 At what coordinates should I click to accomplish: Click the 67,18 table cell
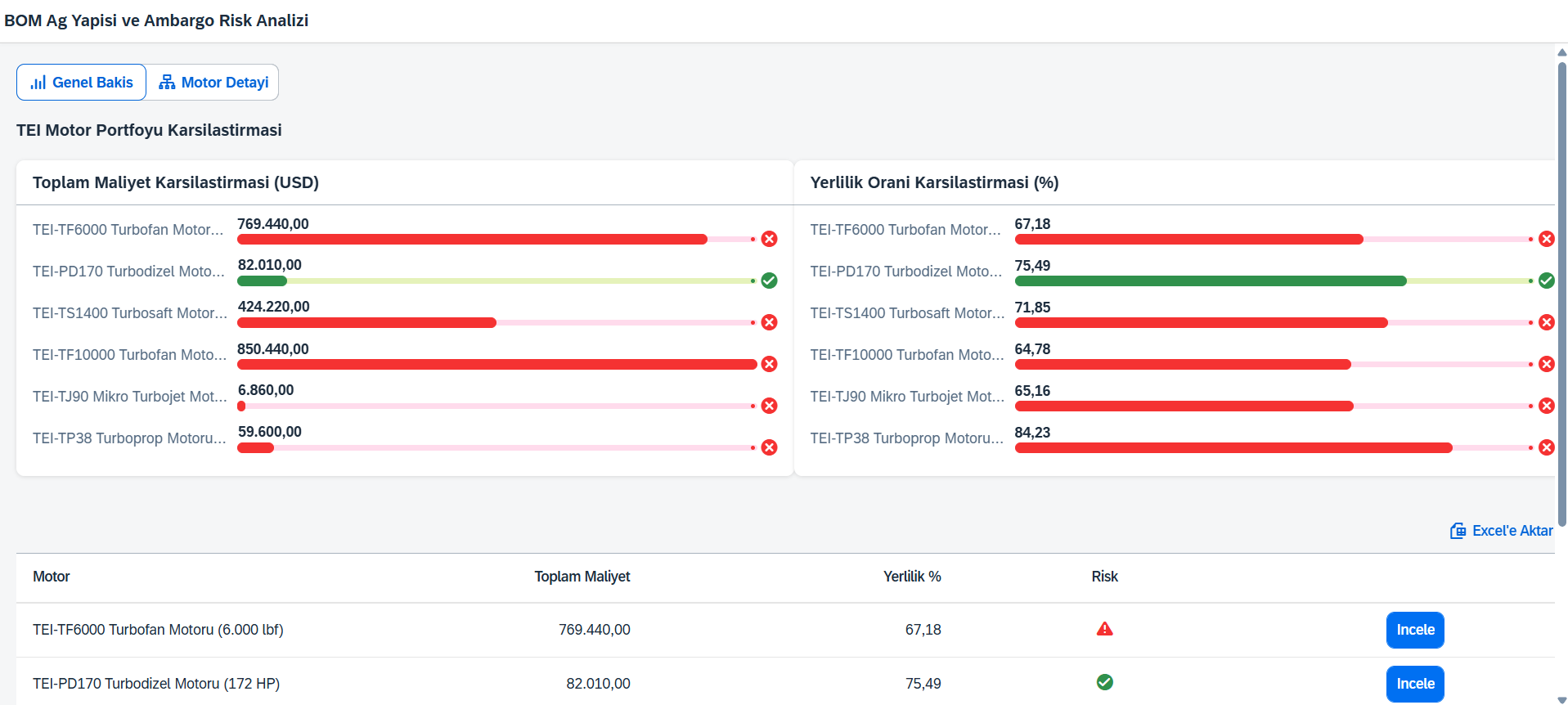pos(923,630)
